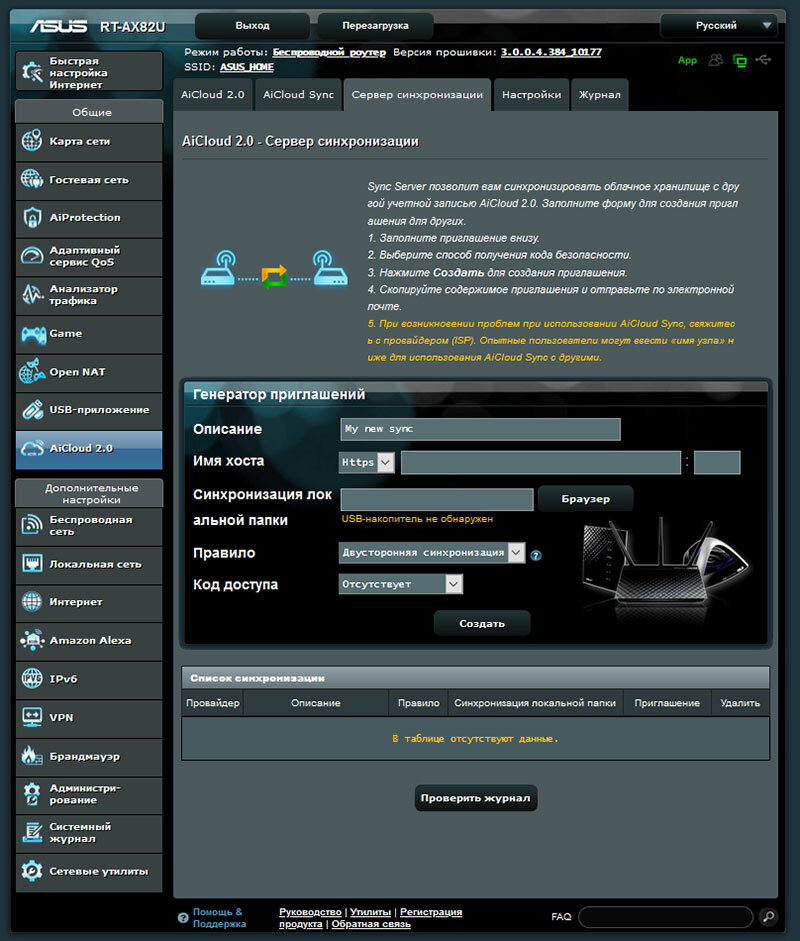
Task: Click the Имя хоста address field
Action: pos(541,463)
